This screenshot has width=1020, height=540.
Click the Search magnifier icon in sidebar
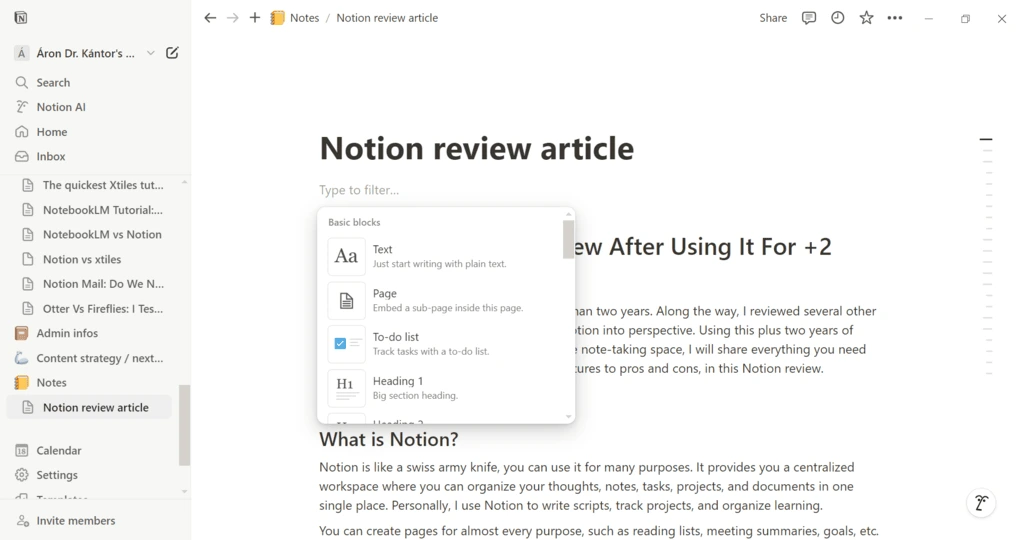[21, 83]
